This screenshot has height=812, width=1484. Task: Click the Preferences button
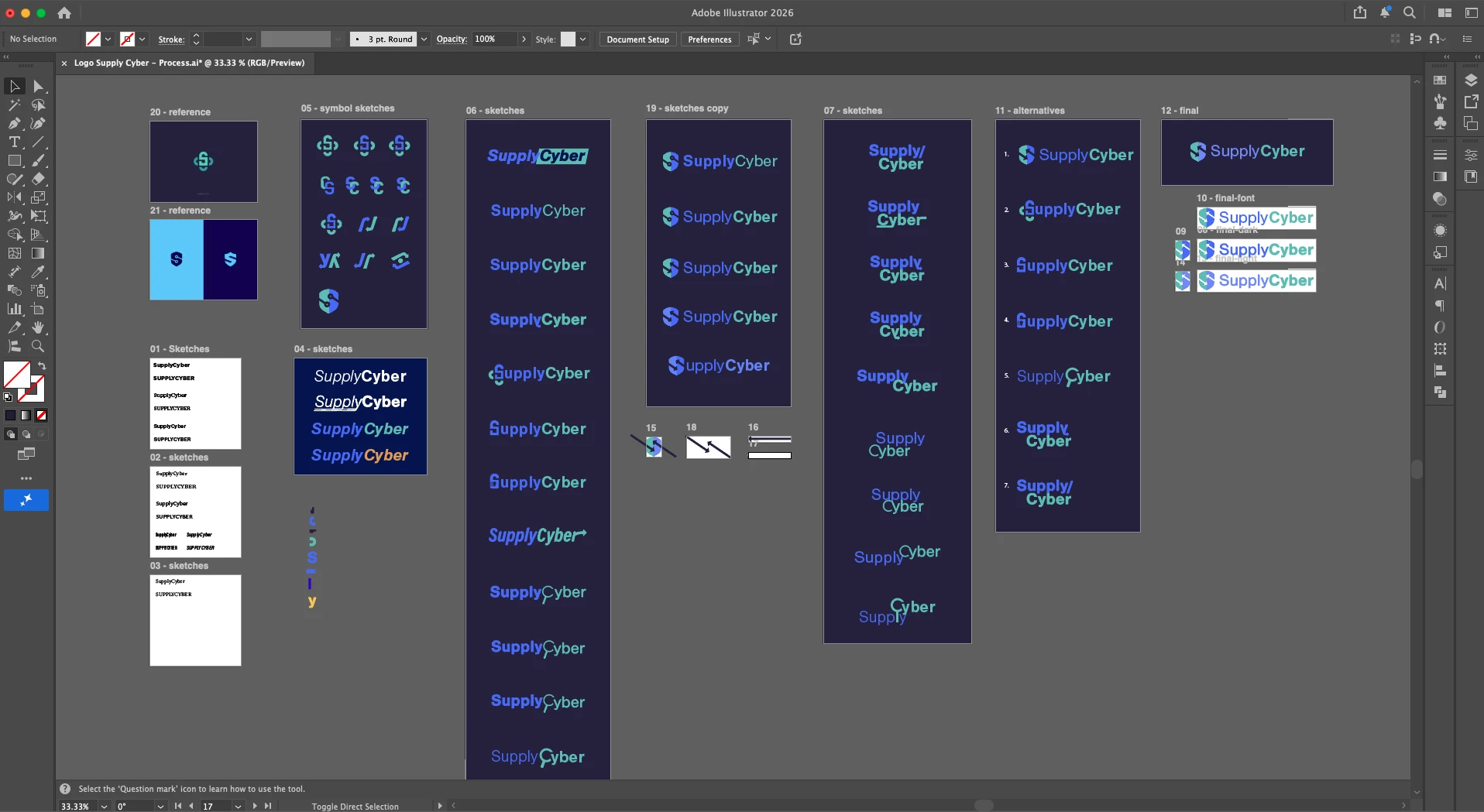709,39
